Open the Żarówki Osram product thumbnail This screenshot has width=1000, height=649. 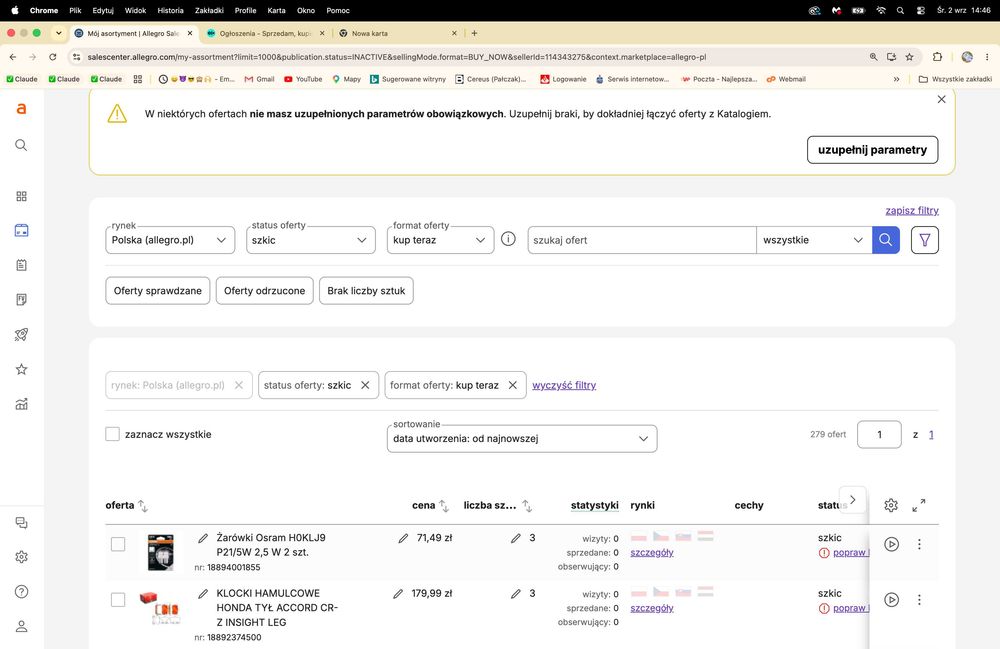161,551
